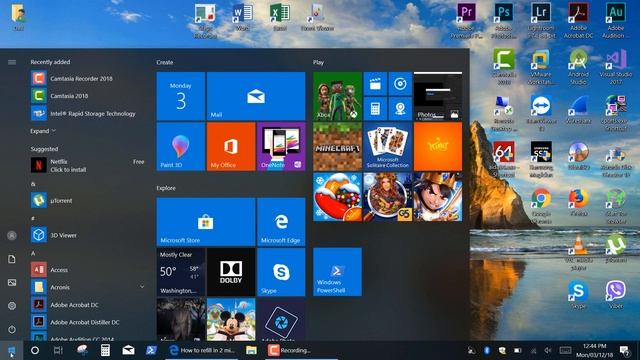
Task: Click the Expand link under Recently added
Action: click(43, 131)
